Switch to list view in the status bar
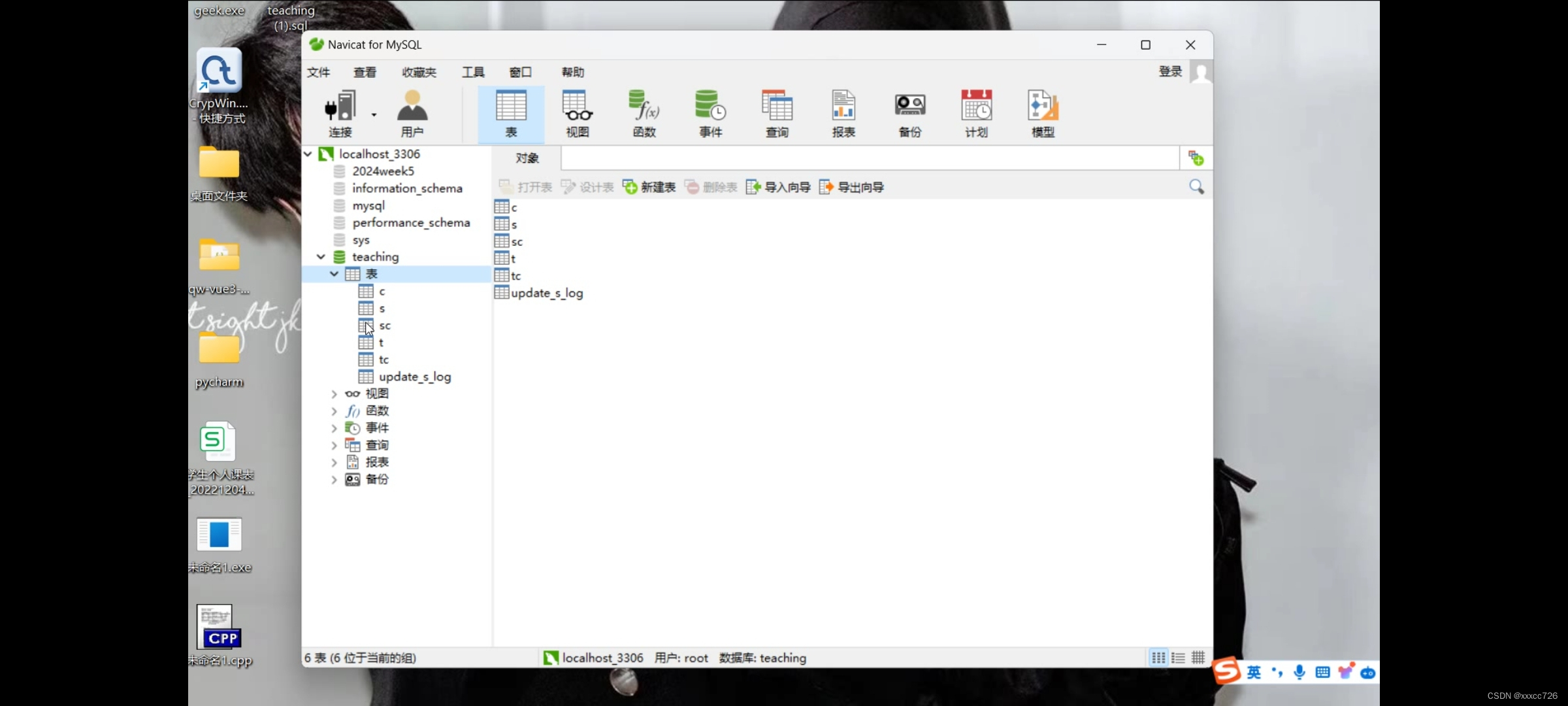 click(1178, 658)
